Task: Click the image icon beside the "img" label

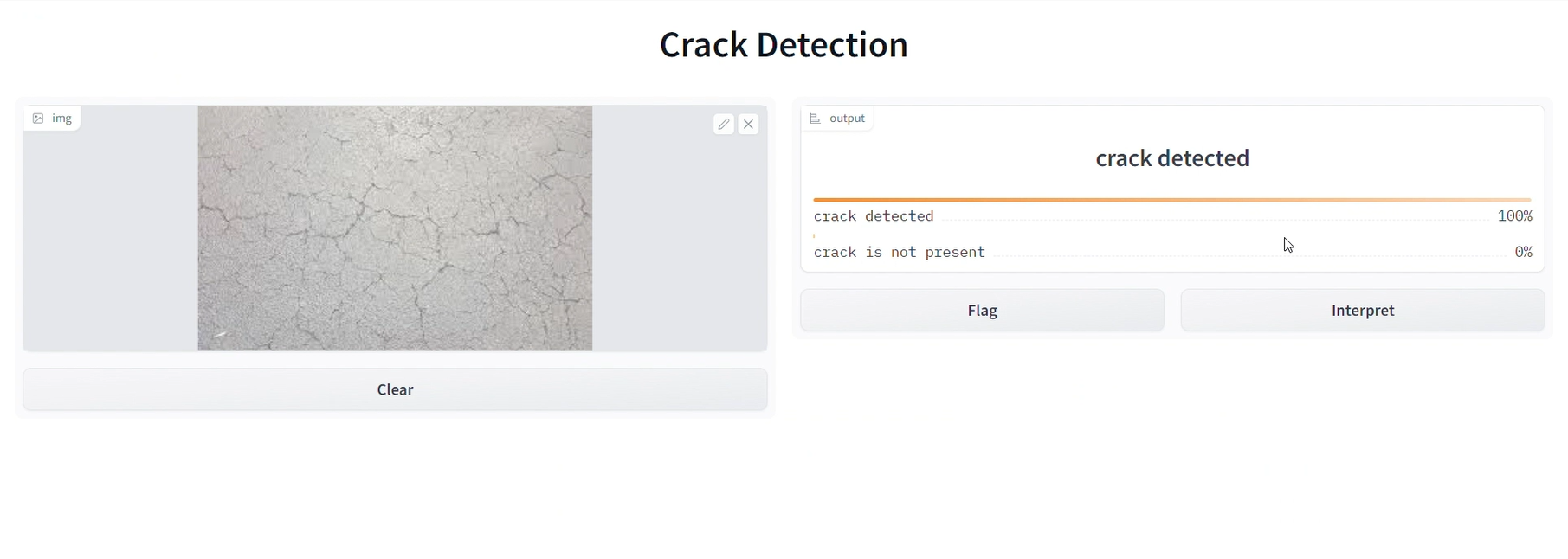Action: coord(37,118)
